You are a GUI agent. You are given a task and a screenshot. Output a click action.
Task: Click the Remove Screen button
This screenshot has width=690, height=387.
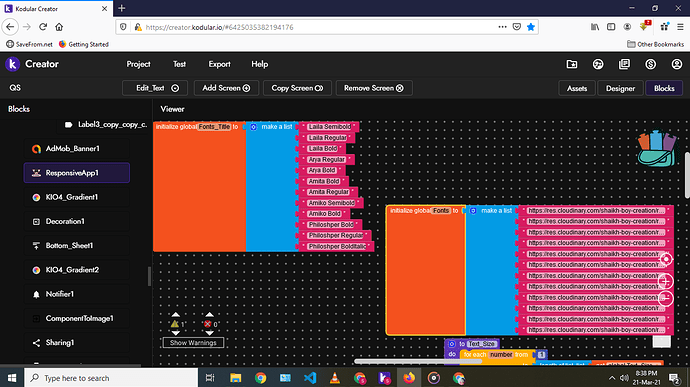point(374,88)
